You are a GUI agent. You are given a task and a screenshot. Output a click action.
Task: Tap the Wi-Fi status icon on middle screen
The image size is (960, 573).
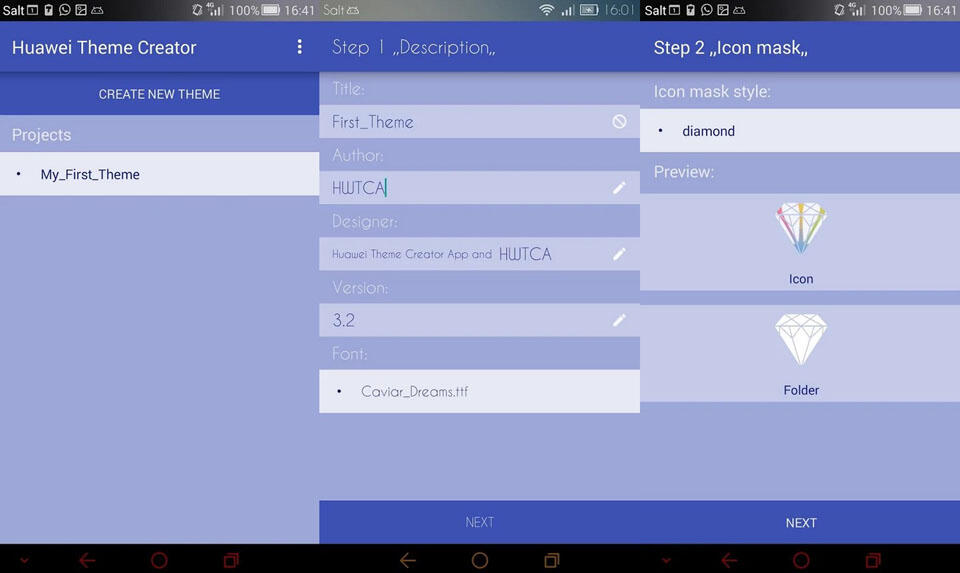546,10
